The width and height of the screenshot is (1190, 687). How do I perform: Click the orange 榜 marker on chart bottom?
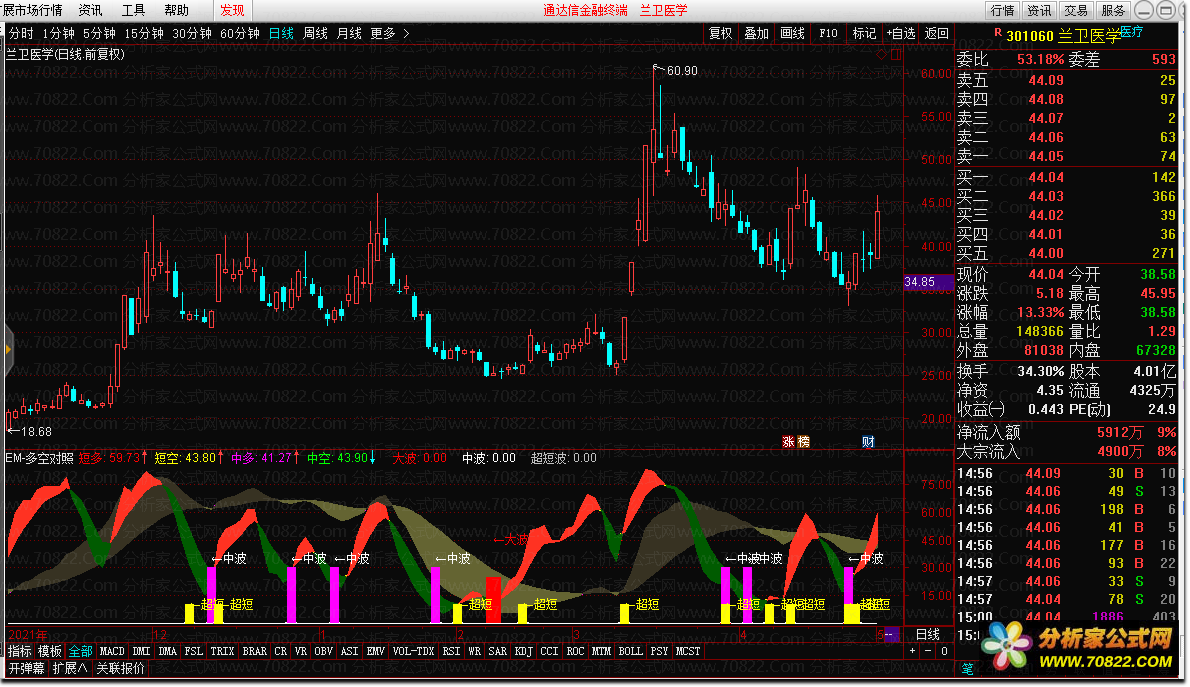pos(804,442)
